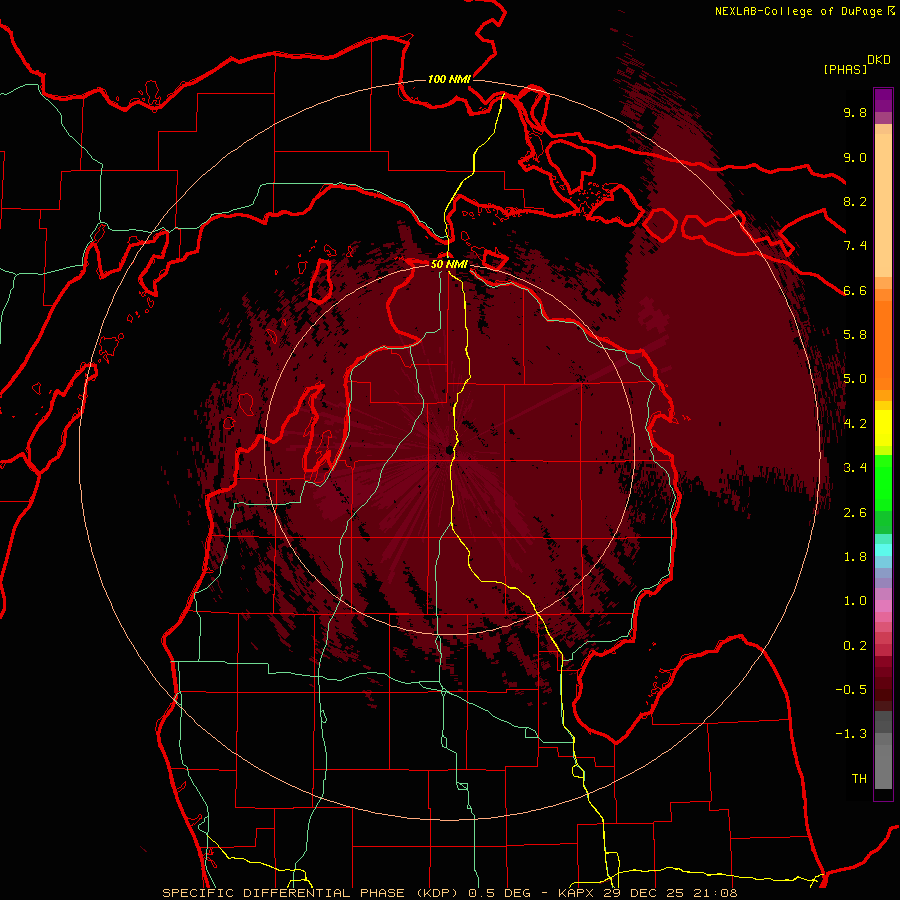Click the -0.5 scale value
Image resolution: width=900 pixels, height=900 pixels.
click(x=851, y=690)
